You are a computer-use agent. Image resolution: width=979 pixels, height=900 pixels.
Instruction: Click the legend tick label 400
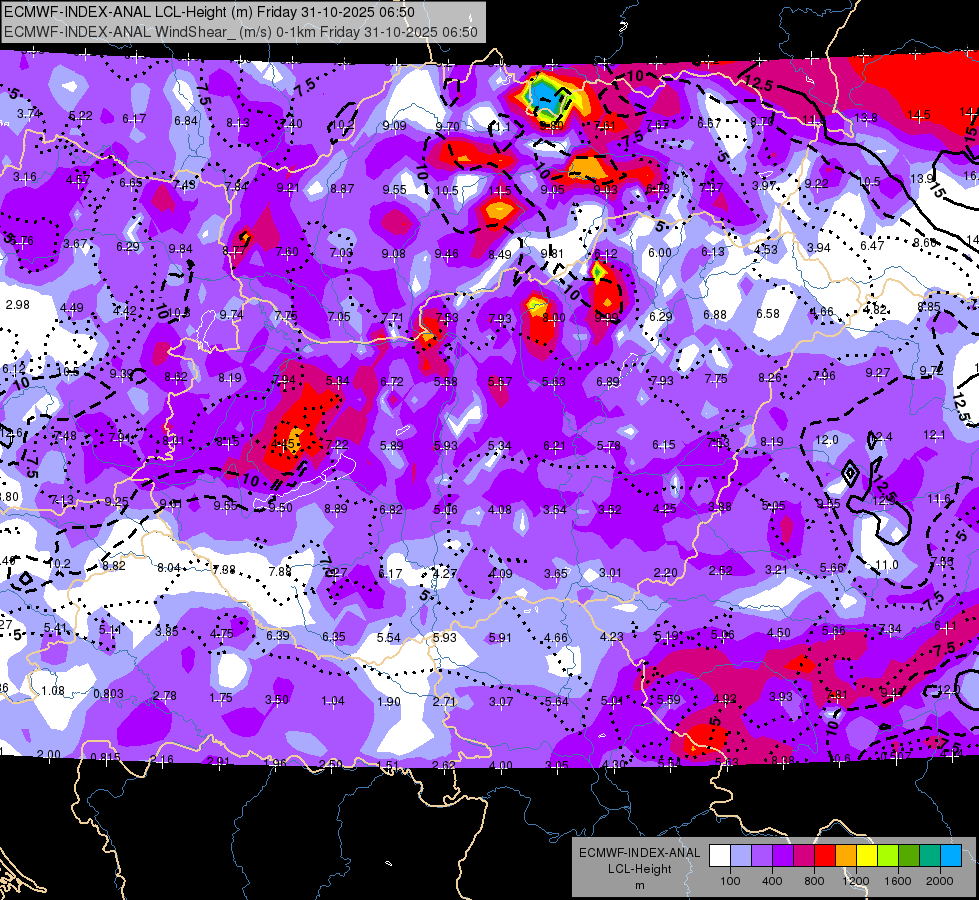[772, 881]
